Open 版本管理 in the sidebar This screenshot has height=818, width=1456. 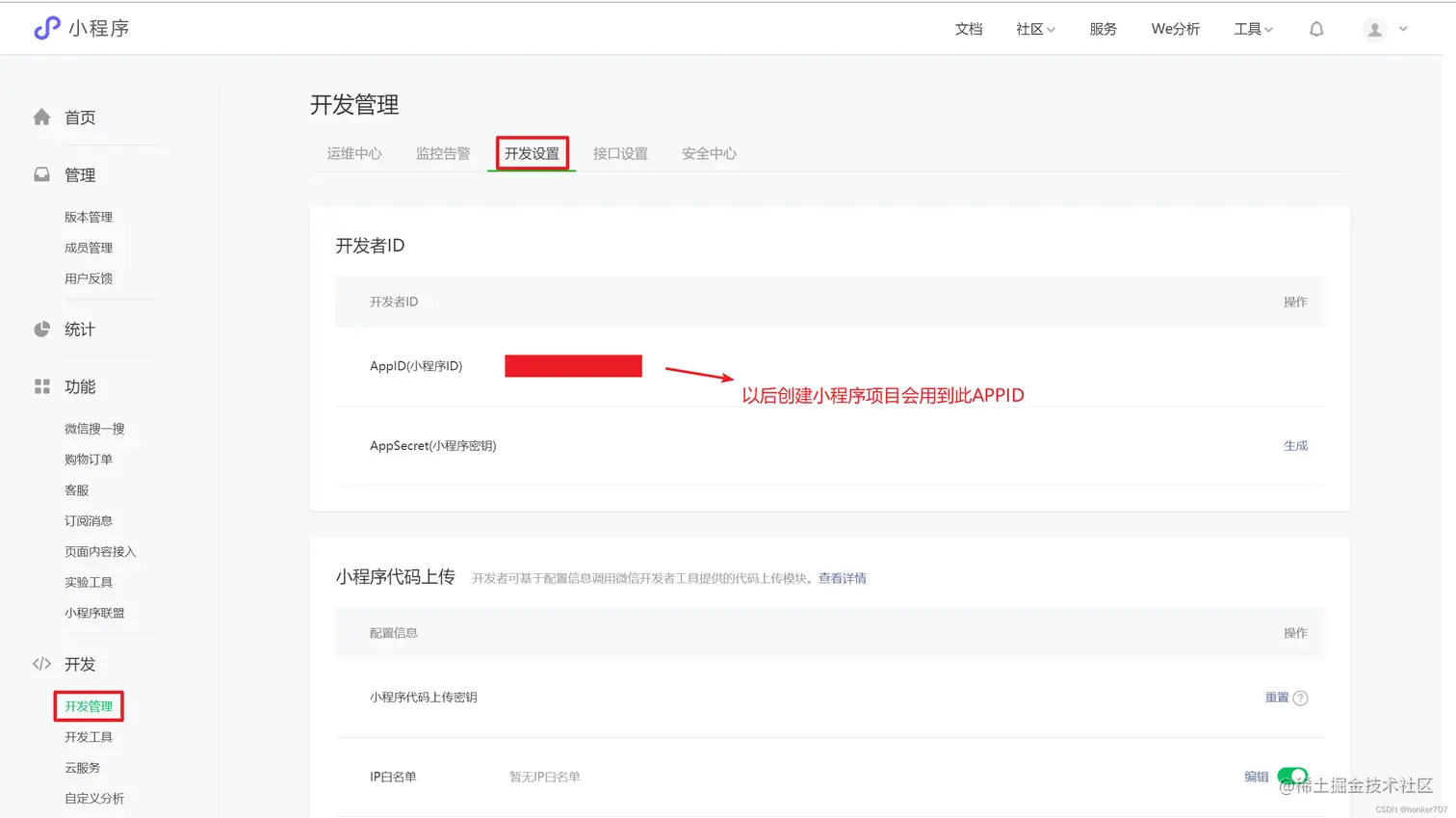point(89,216)
